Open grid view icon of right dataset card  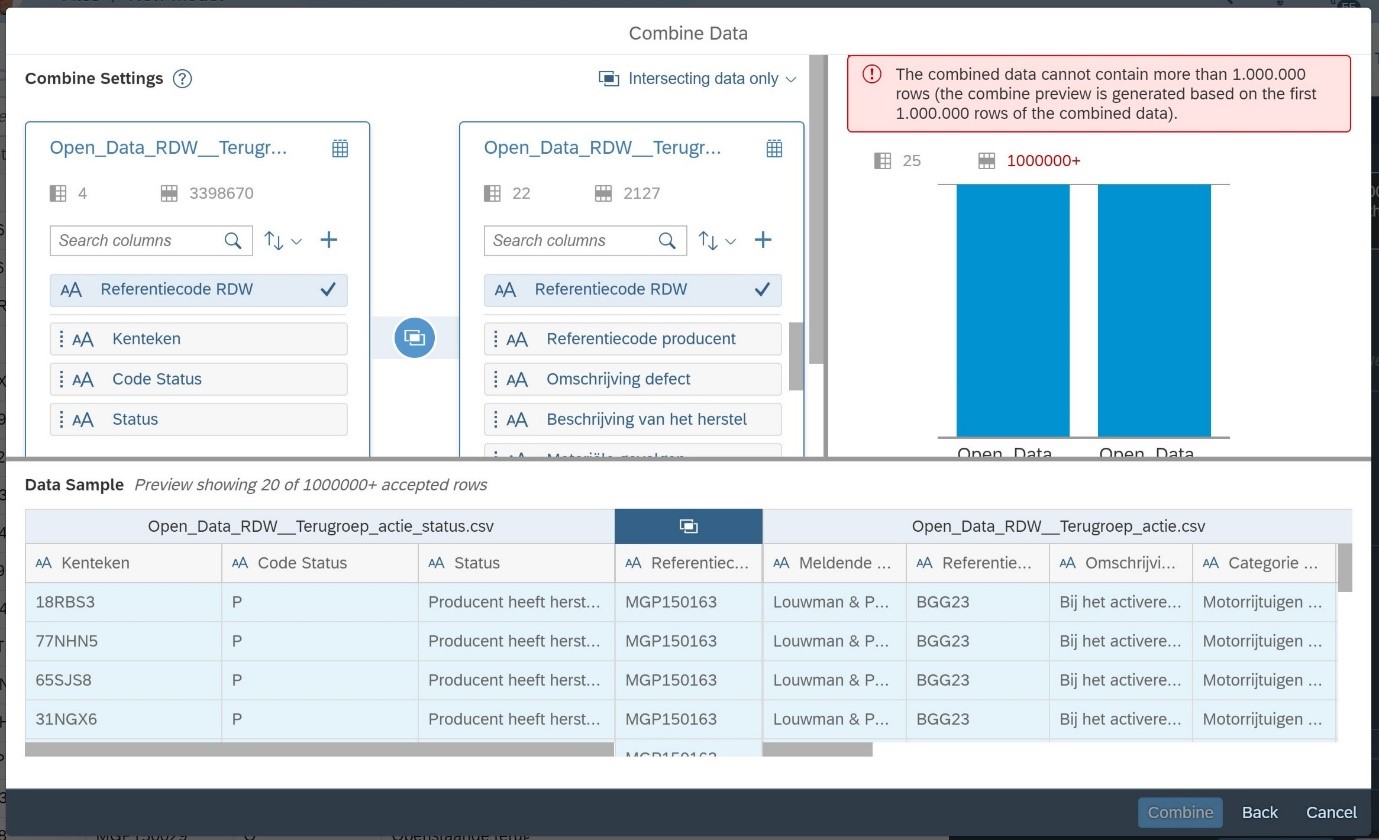[x=774, y=148]
